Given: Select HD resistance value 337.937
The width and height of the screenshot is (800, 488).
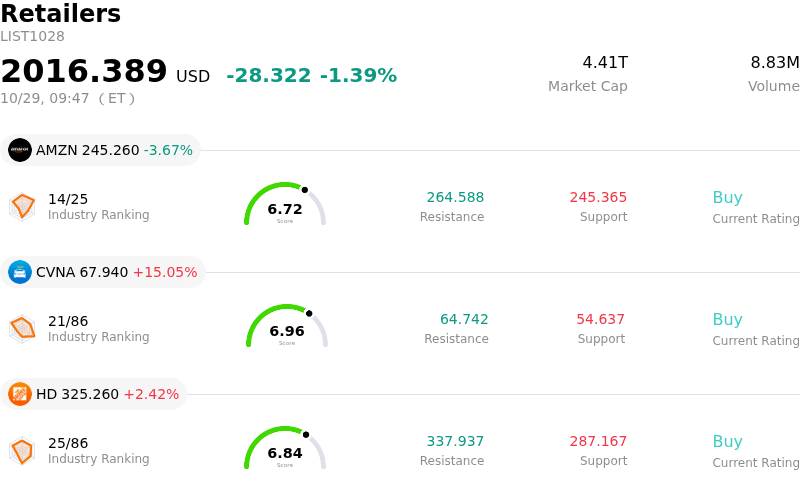Looking at the screenshot, I should (x=455, y=441).
